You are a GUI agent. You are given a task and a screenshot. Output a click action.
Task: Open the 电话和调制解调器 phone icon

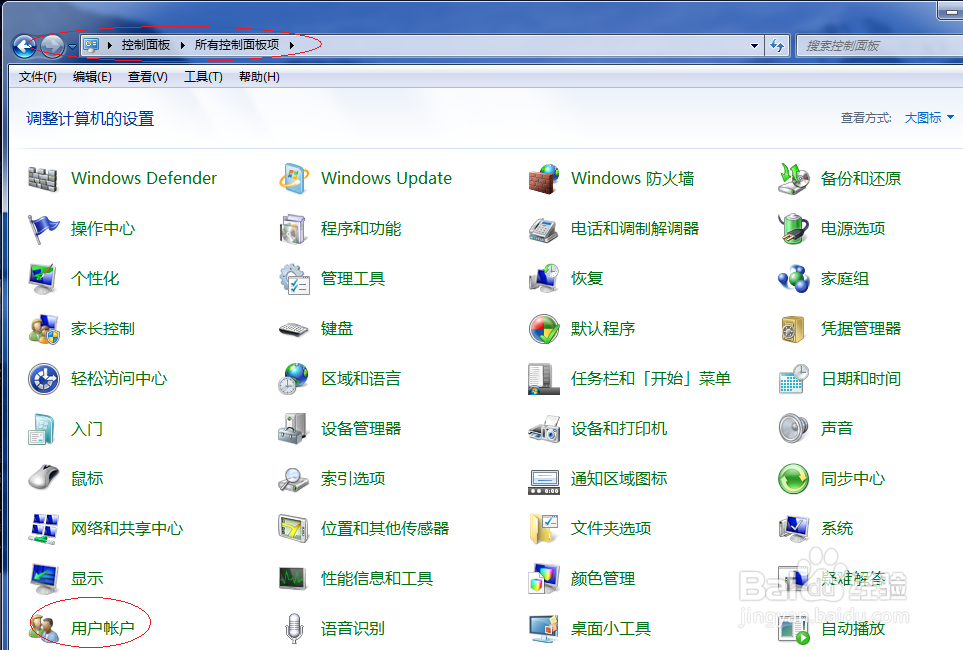pos(544,230)
